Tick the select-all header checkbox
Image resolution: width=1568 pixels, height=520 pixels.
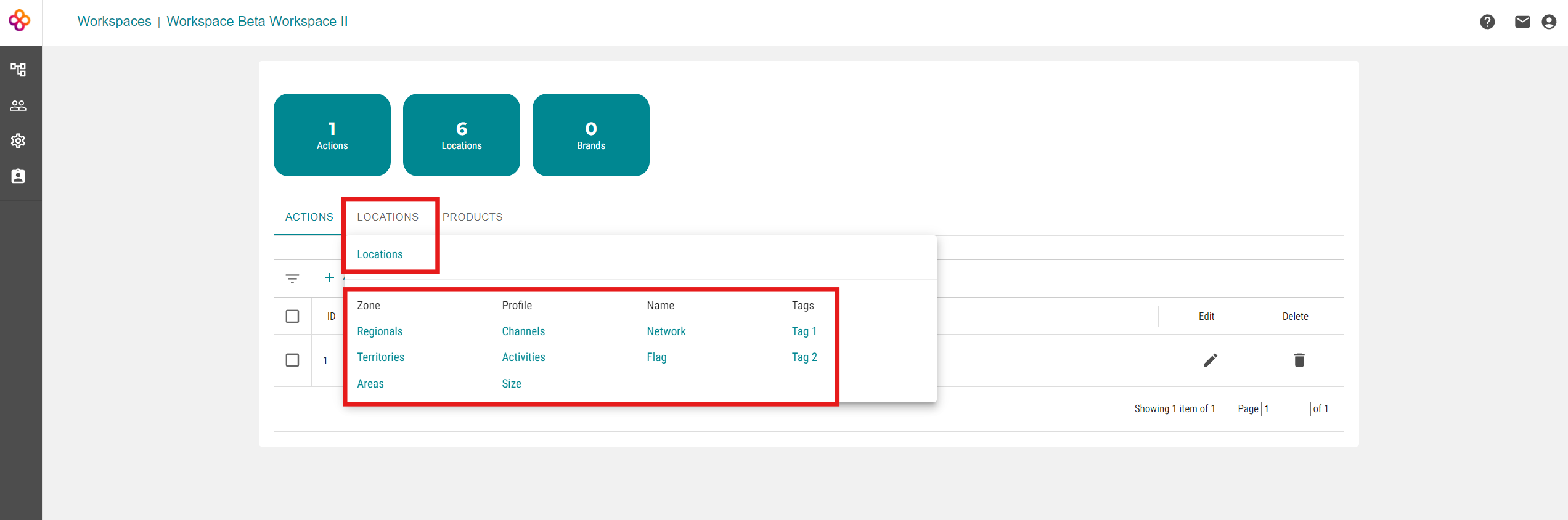pos(293,316)
